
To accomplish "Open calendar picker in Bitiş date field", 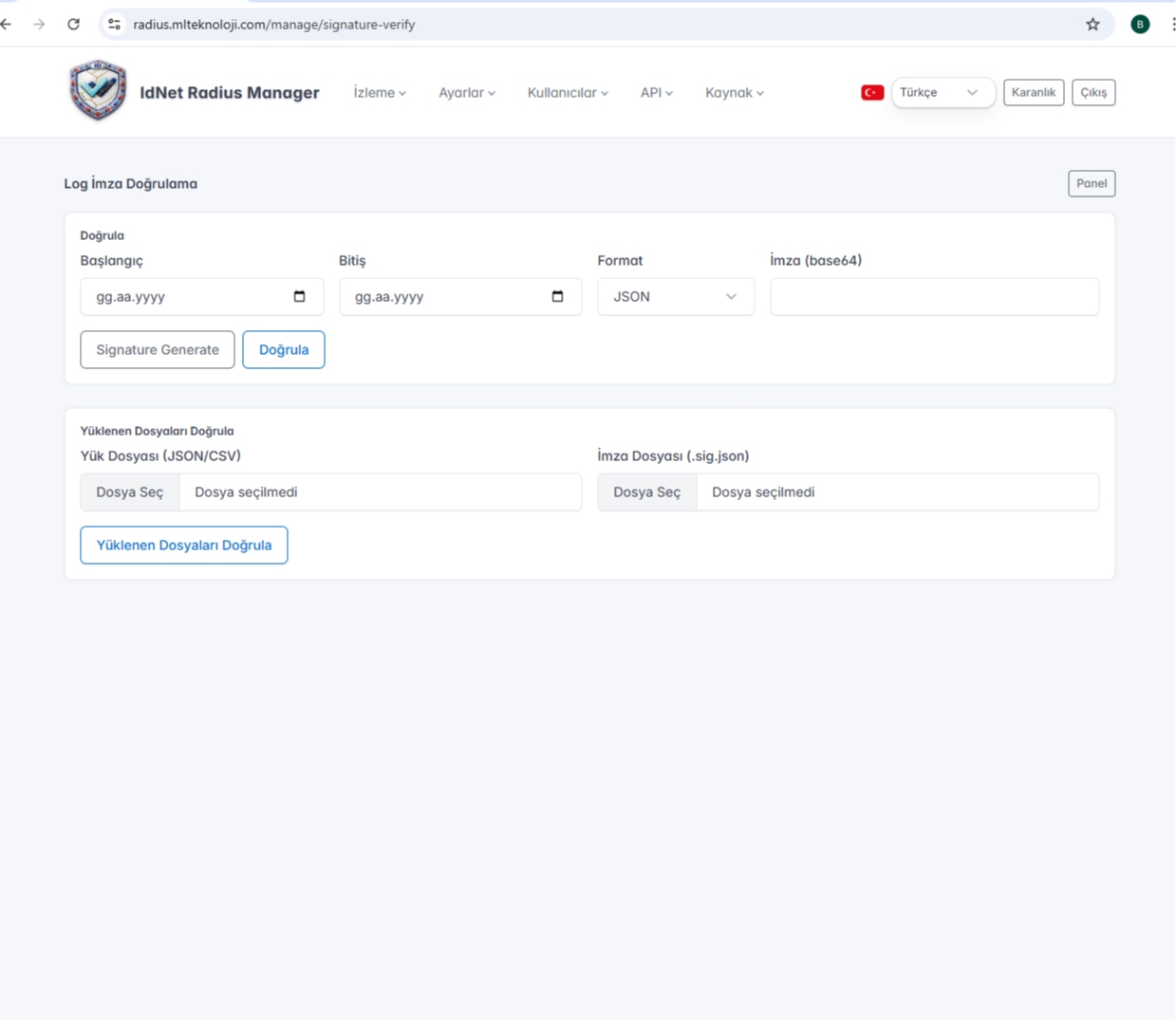I will [557, 297].
